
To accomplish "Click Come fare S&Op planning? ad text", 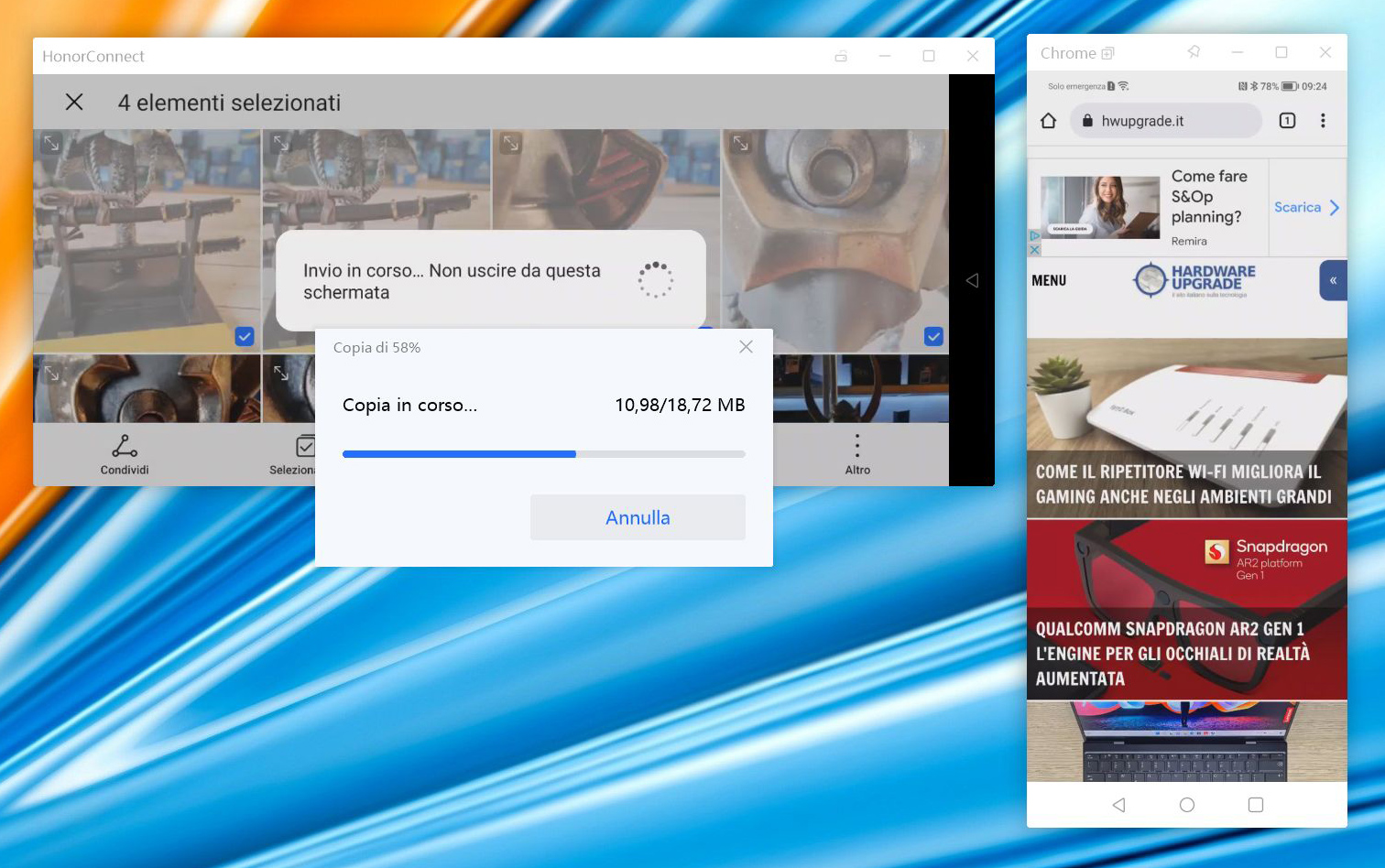I will point(1209,196).
